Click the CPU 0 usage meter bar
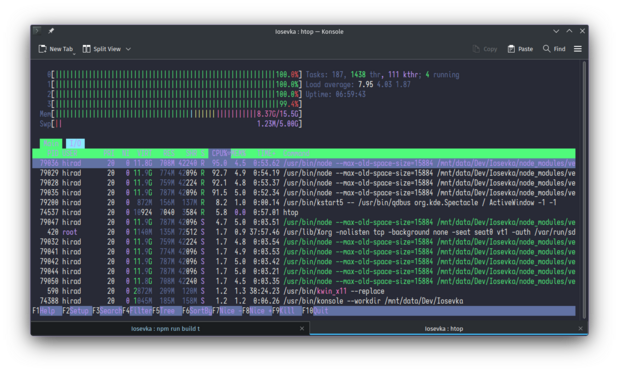619x372 pixels. tap(174, 75)
